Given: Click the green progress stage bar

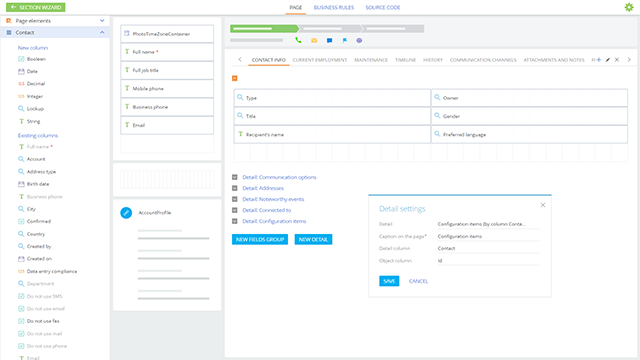Looking at the screenshot, I should (264, 29).
